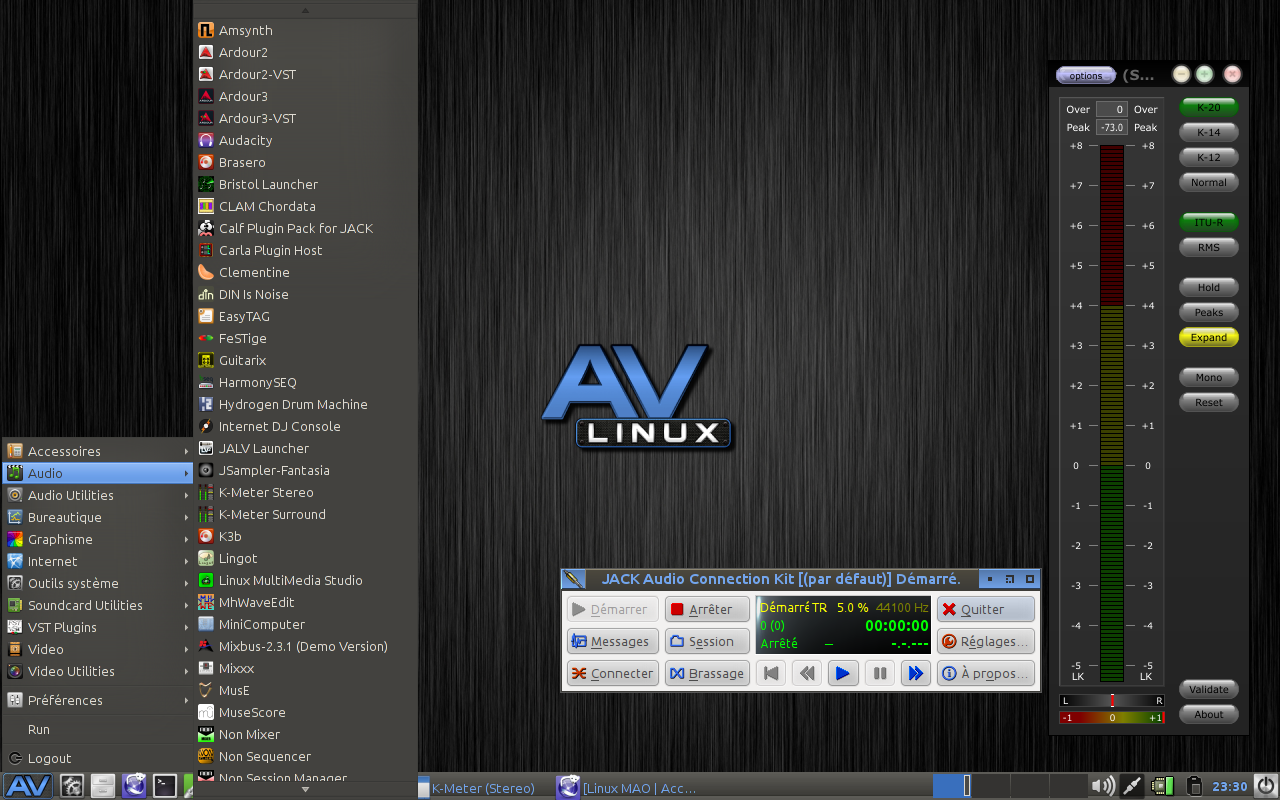The image size is (1280, 800).
Task: Expand the Soundcard Utilities submenu
Action: tap(98, 605)
